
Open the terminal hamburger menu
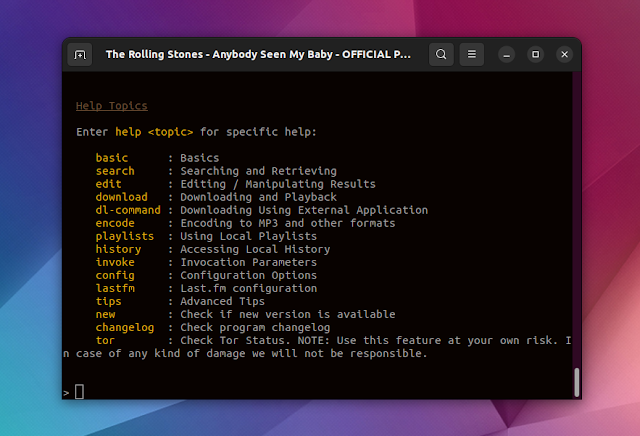pos(472,54)
